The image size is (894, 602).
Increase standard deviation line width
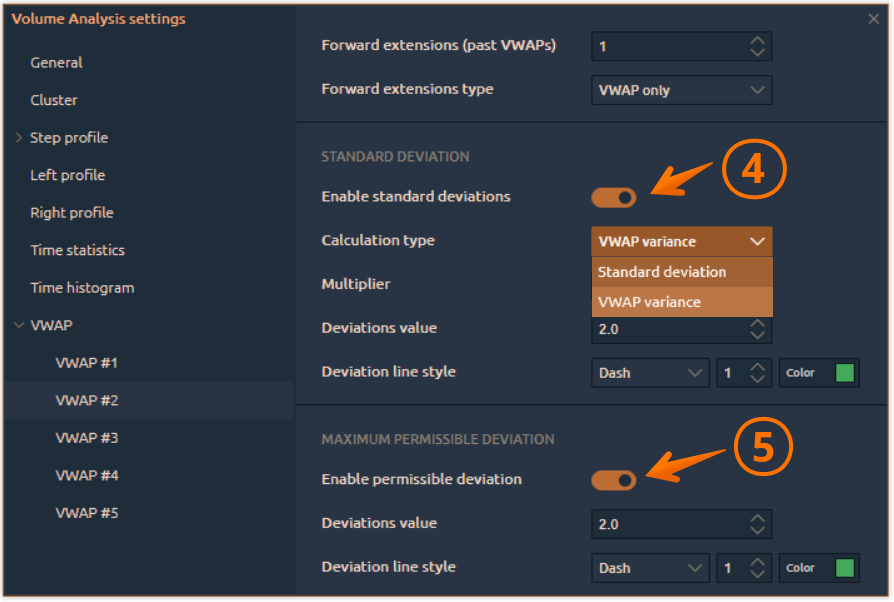click(758, 366)
